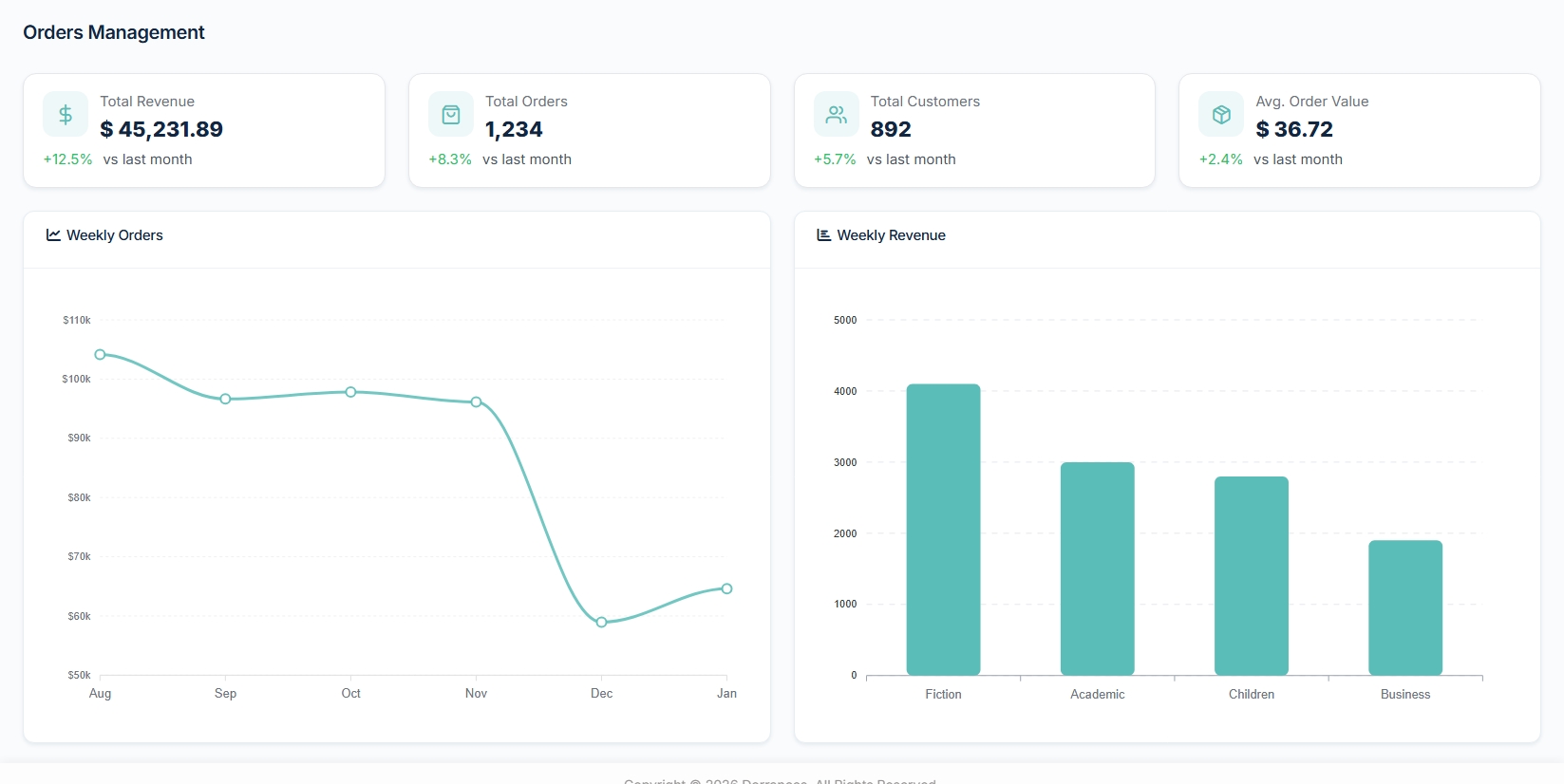
Task: Select the Sep data point on line chart
Action: click(x=225, y=400)
